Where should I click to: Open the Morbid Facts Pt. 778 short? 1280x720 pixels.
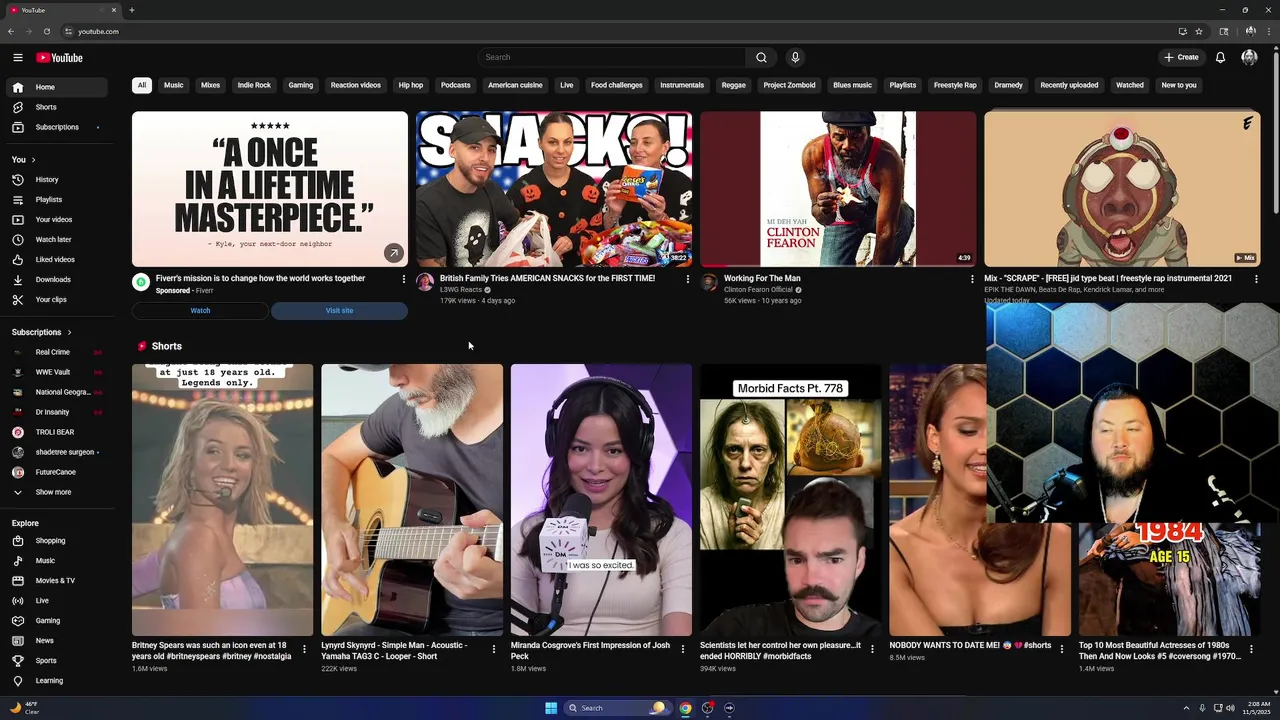(x=790, y=500)
